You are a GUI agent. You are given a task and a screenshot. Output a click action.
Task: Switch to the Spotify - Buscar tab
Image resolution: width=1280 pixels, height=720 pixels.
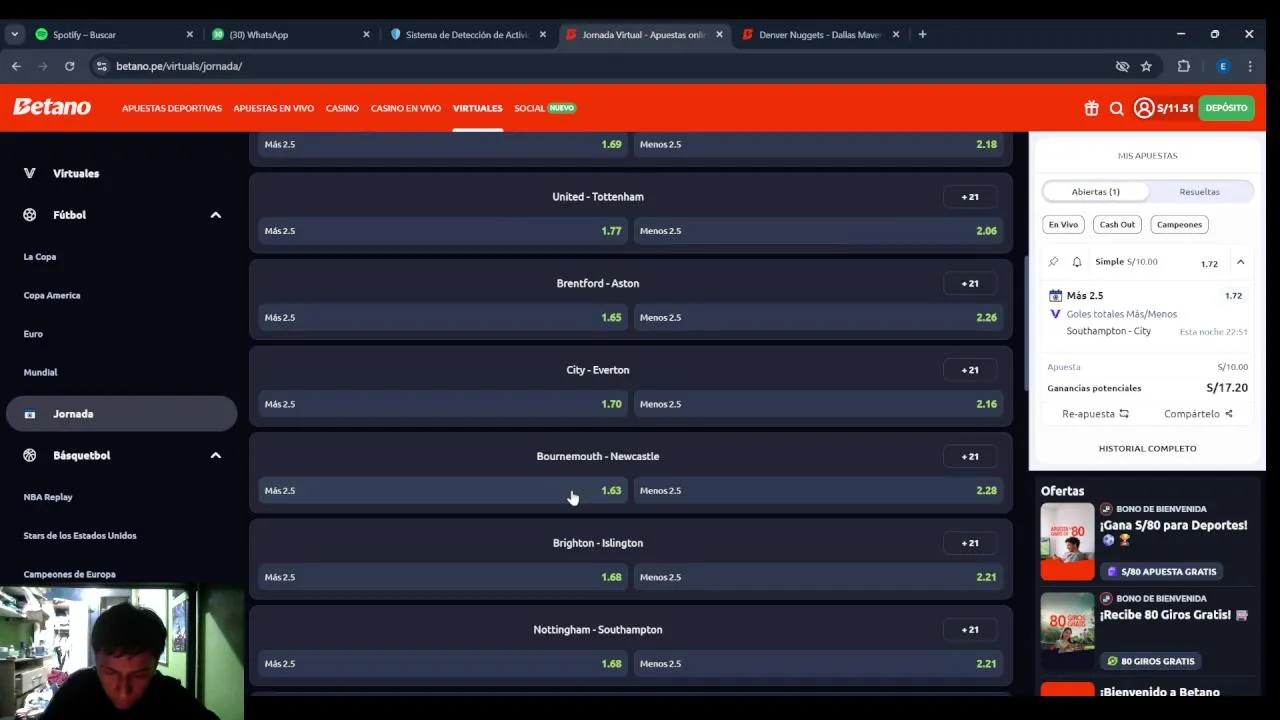pyautogui.click(x=113, y=34)
